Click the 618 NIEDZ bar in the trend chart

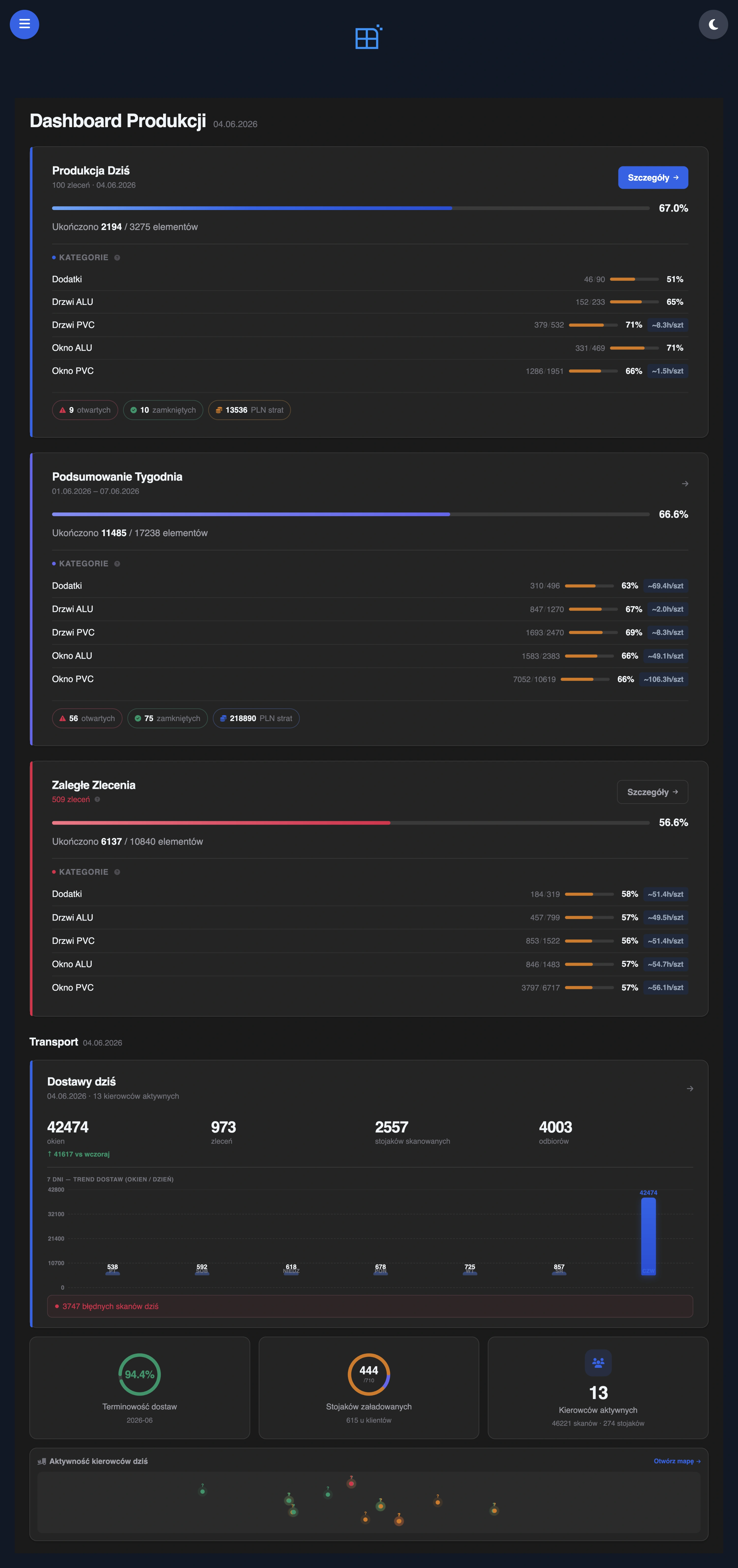[x=291, y=1273]
